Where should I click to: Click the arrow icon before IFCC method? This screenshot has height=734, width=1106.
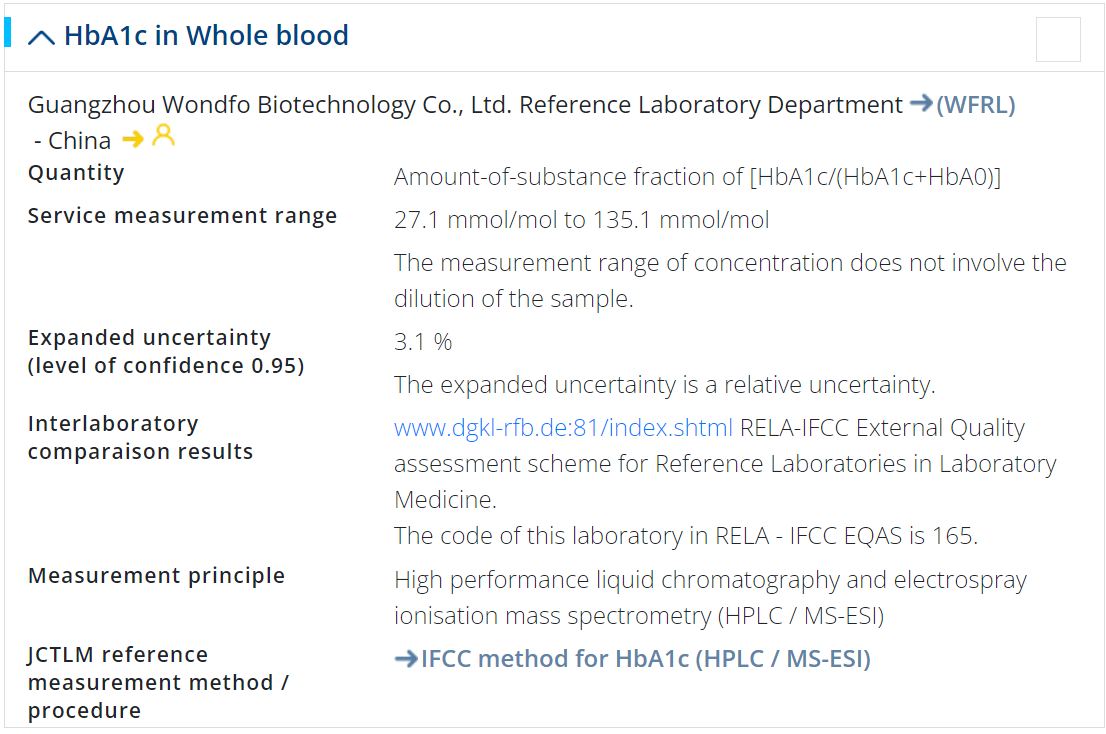(x=405, y=659)
